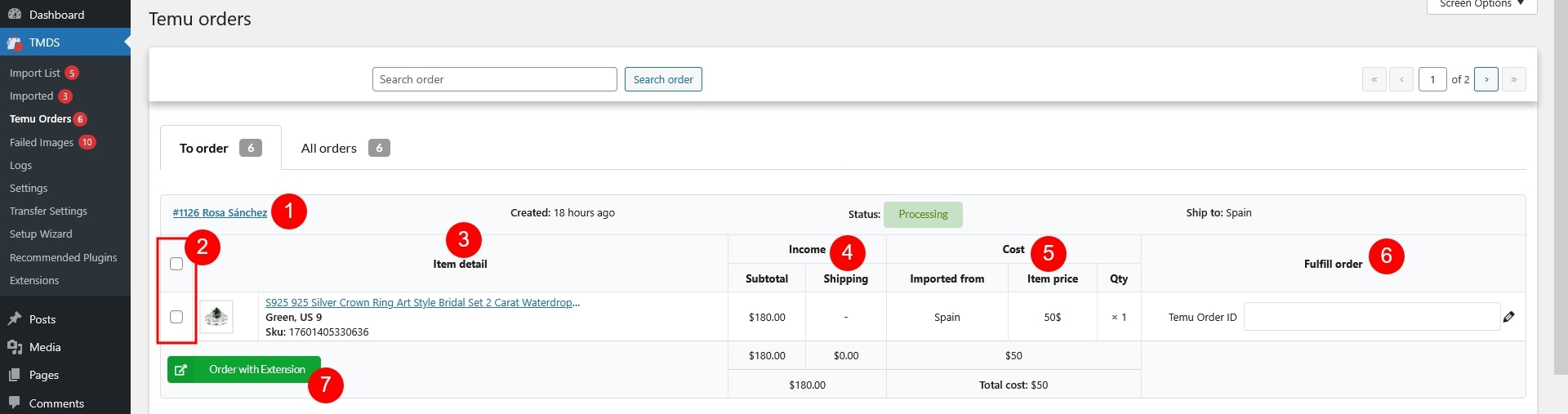Open Recommended Plugins page

click(64, 257)
